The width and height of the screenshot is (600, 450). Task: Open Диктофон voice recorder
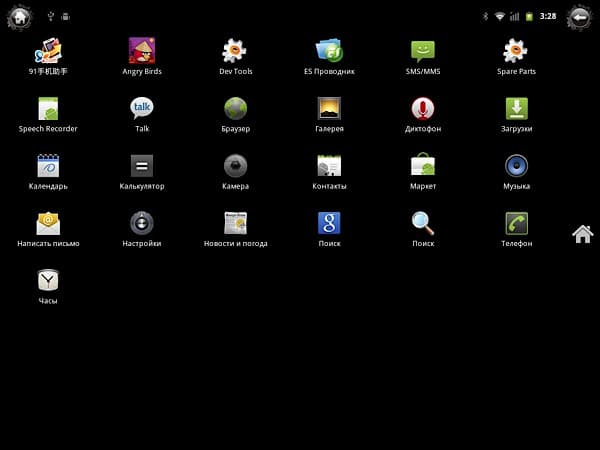(x=423, y=114)
